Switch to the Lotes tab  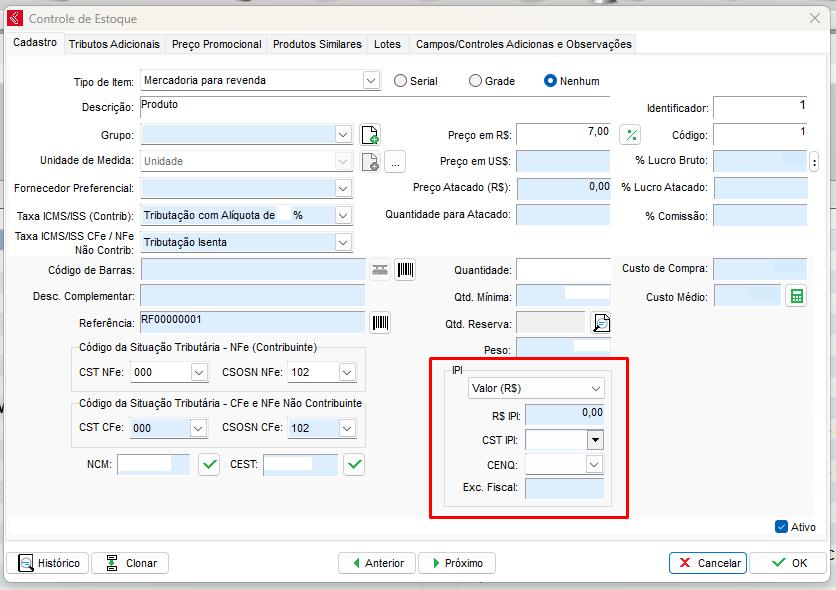[387, 44]
